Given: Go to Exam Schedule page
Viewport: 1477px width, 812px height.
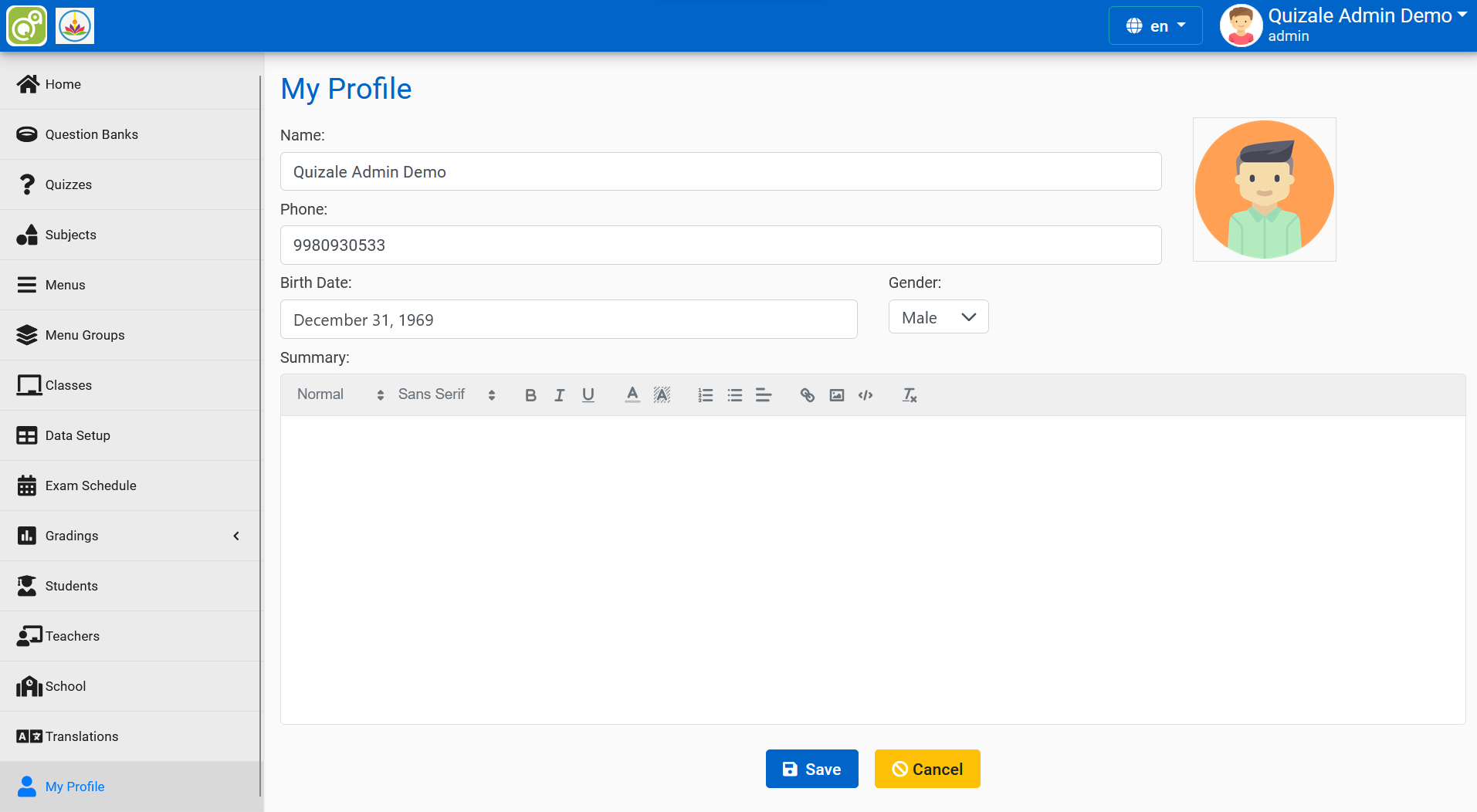Looking at the screenshot, I should (90, 486).
